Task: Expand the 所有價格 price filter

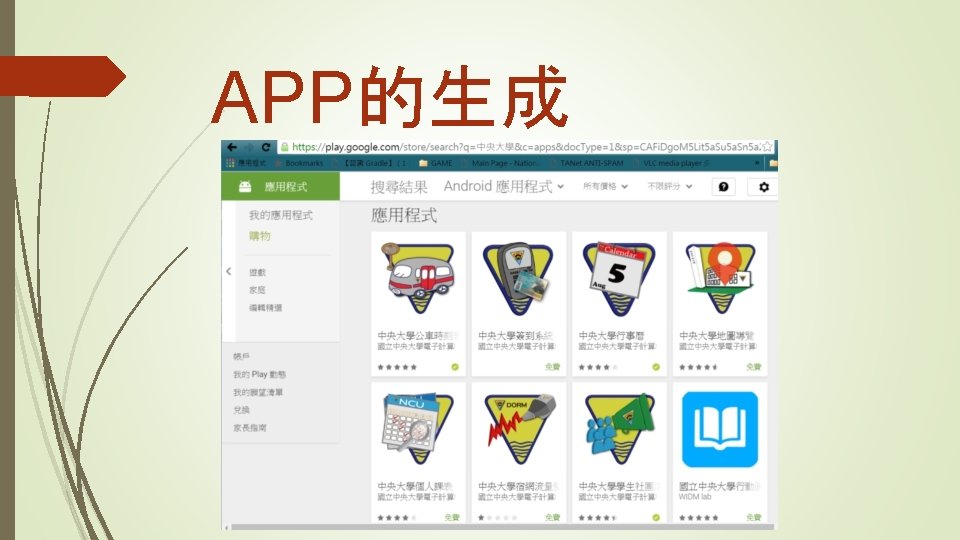Action: click(605, 186)
